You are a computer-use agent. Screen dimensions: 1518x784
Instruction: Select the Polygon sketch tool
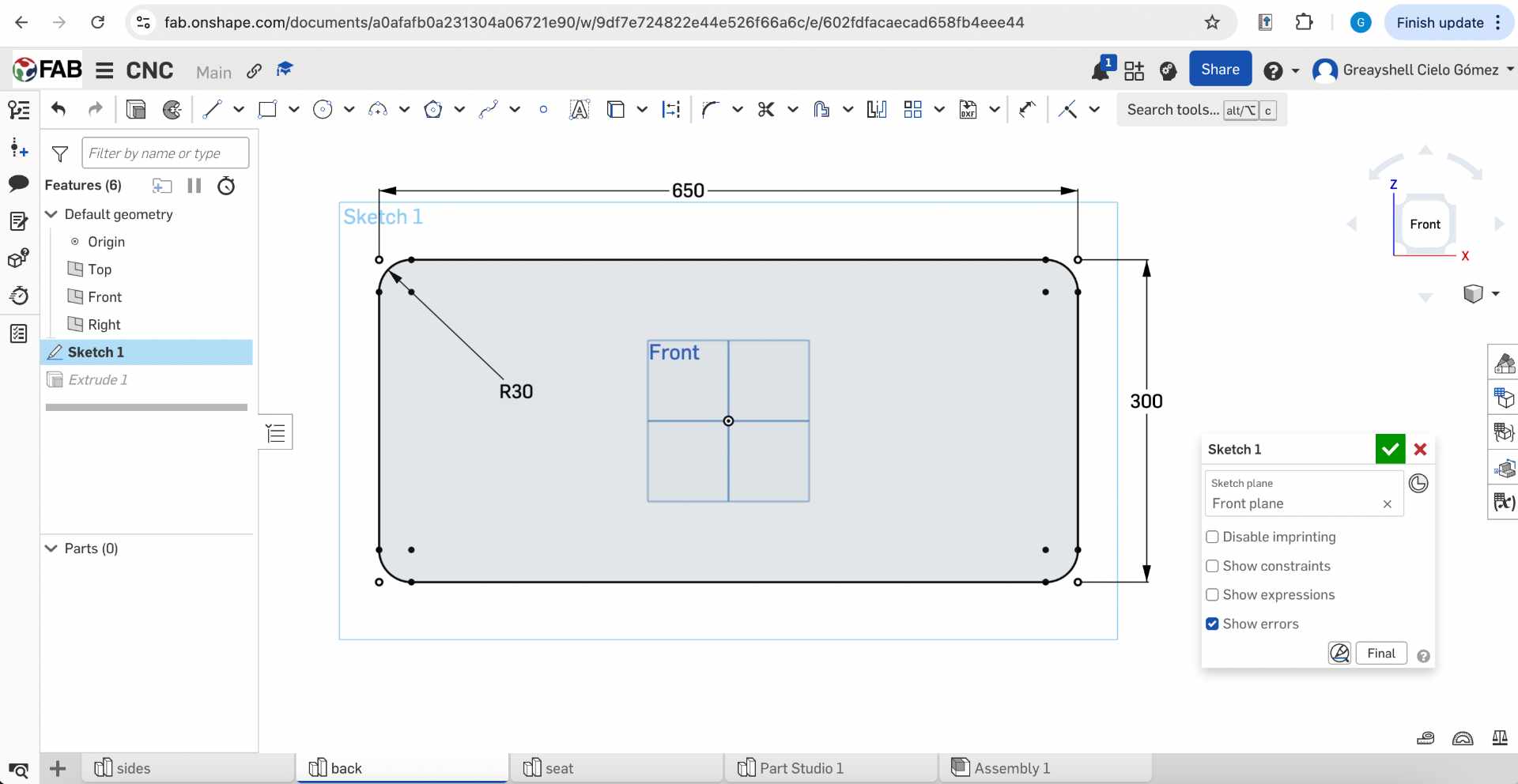[432, 109]
